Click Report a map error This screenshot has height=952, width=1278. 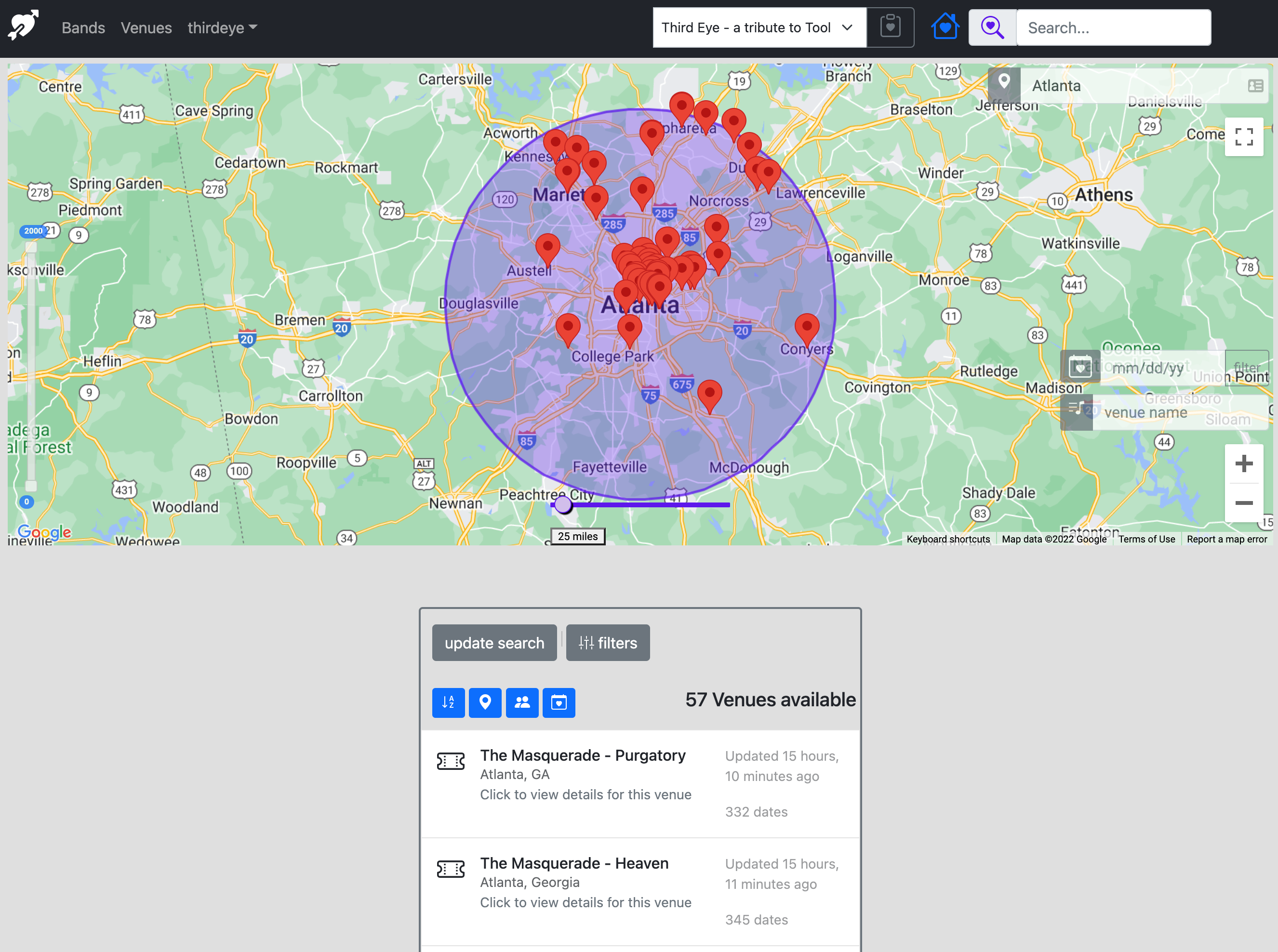pyautogui.click(x=1226, y=539)
